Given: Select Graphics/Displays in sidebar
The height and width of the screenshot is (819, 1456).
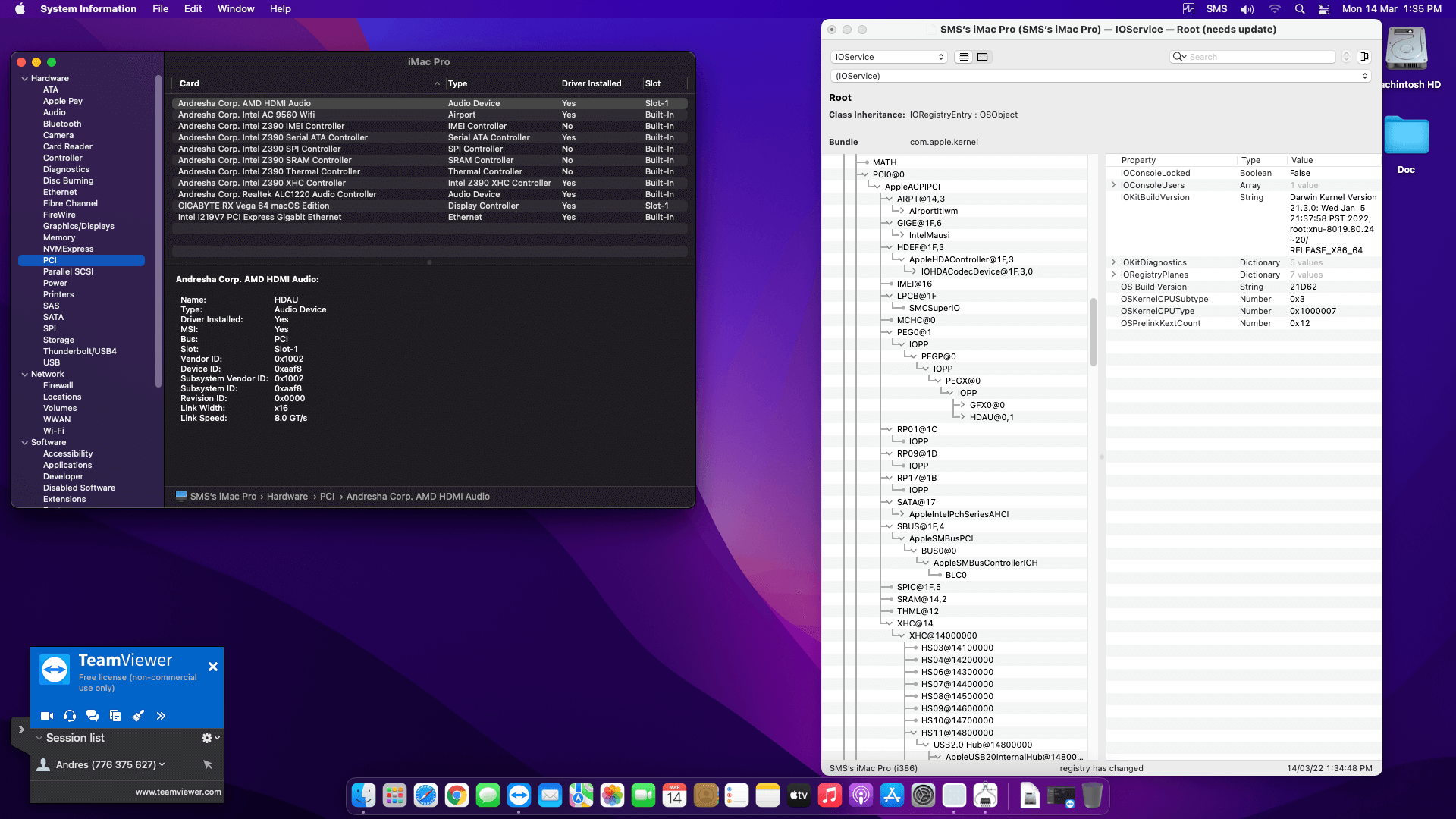Looking at the screenshot, I should click(x=79, y=226).
